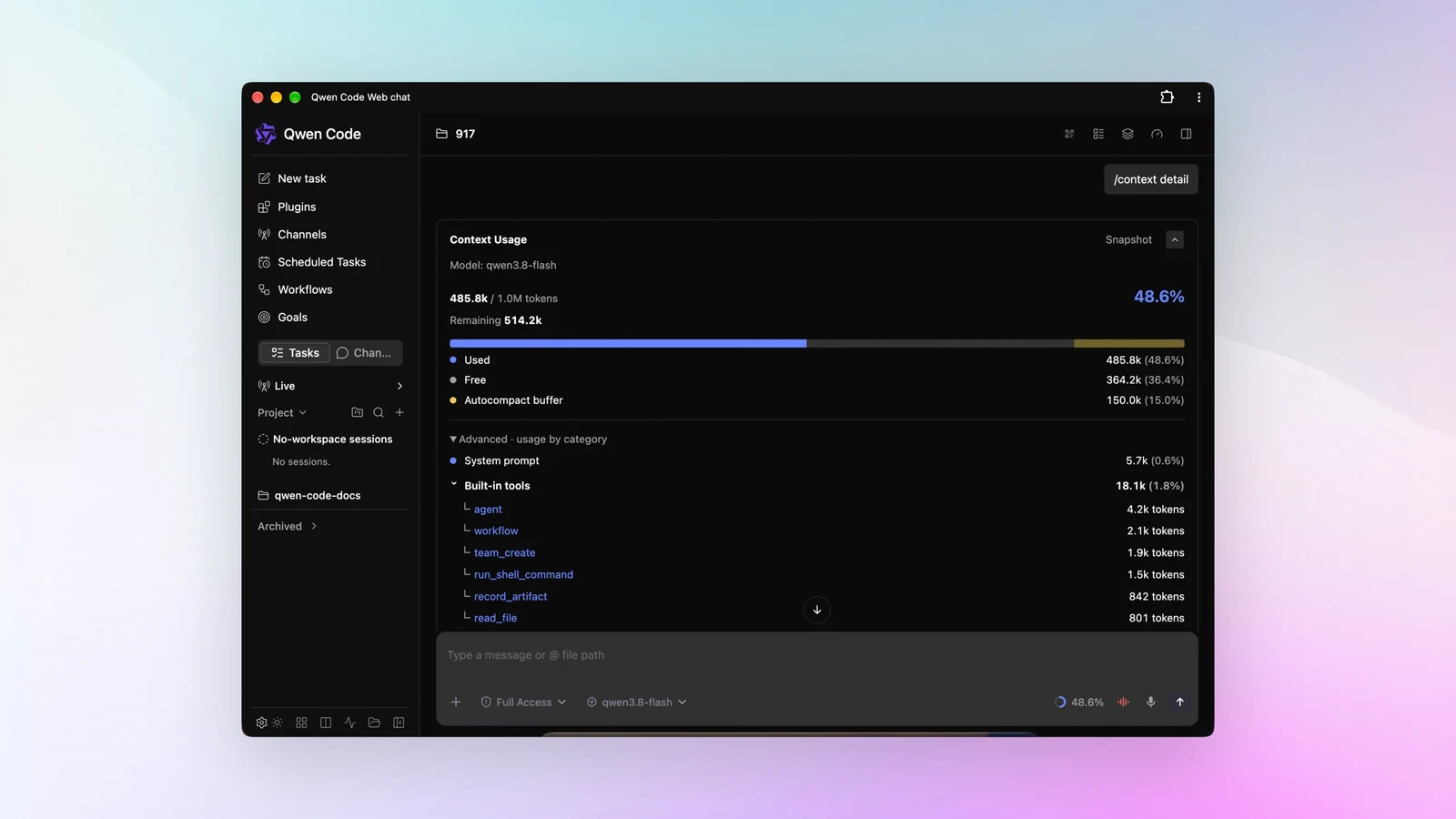Image resolution: width=1456 pixels, height=819 pixels.
Task: Select the Tasks tab
Action: click(x=295, y=352)
